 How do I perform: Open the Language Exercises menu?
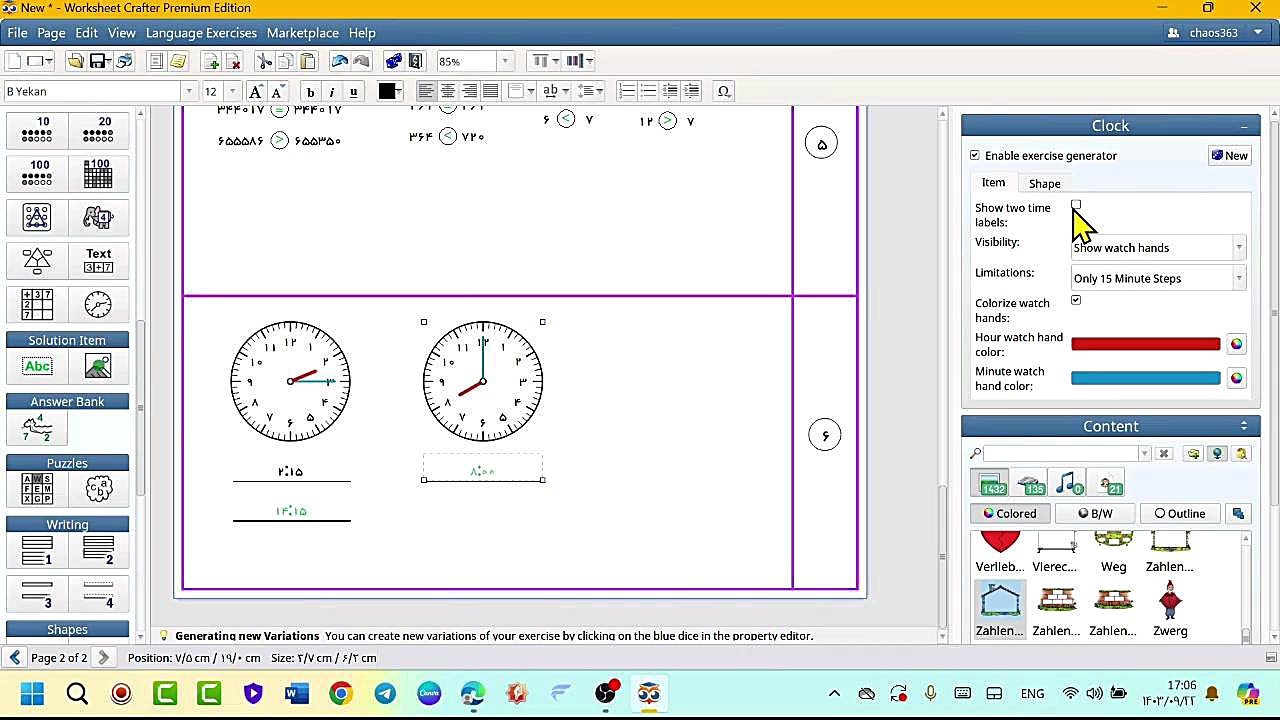pyautogui.click(x=201, y=33)
